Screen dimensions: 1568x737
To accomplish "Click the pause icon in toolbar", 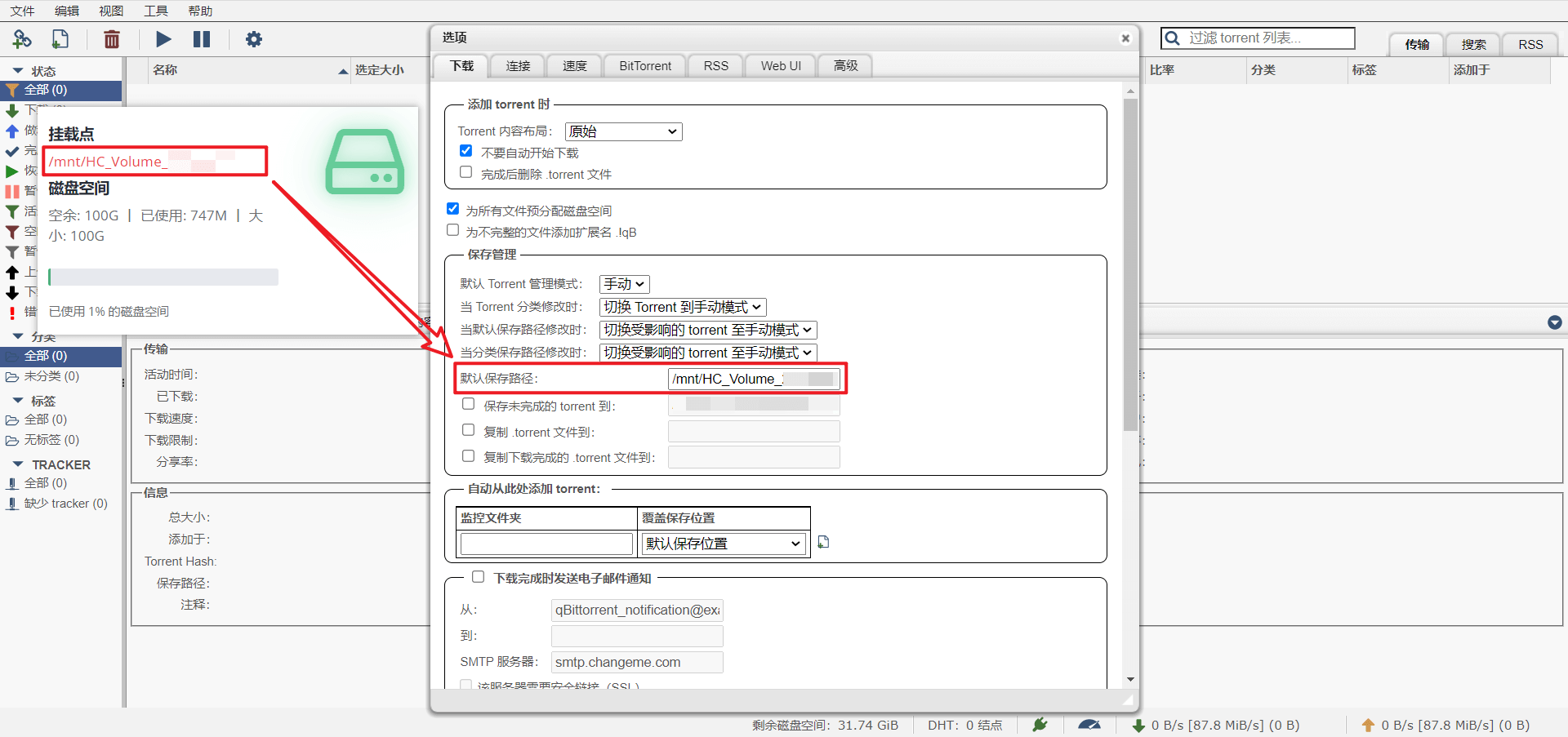I will click(202, 38).
